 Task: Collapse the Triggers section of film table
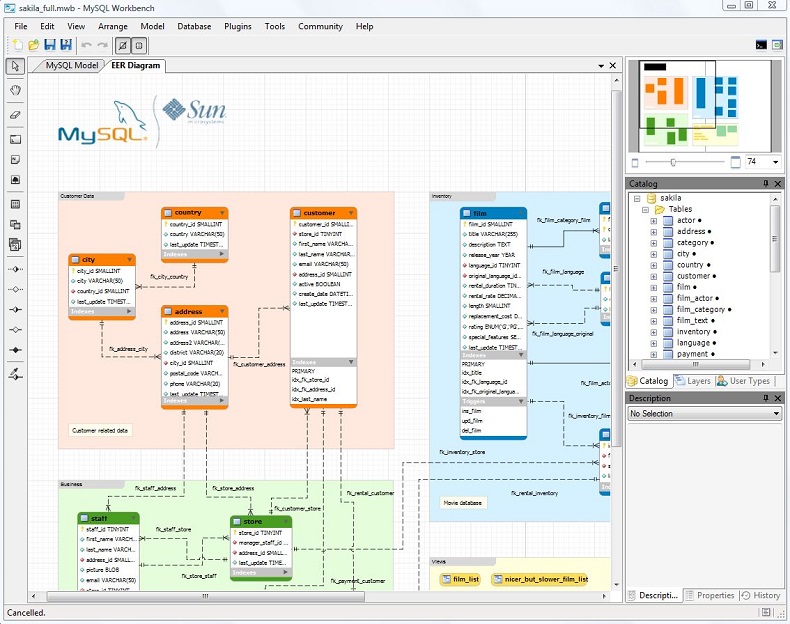(x=521, y=401)
